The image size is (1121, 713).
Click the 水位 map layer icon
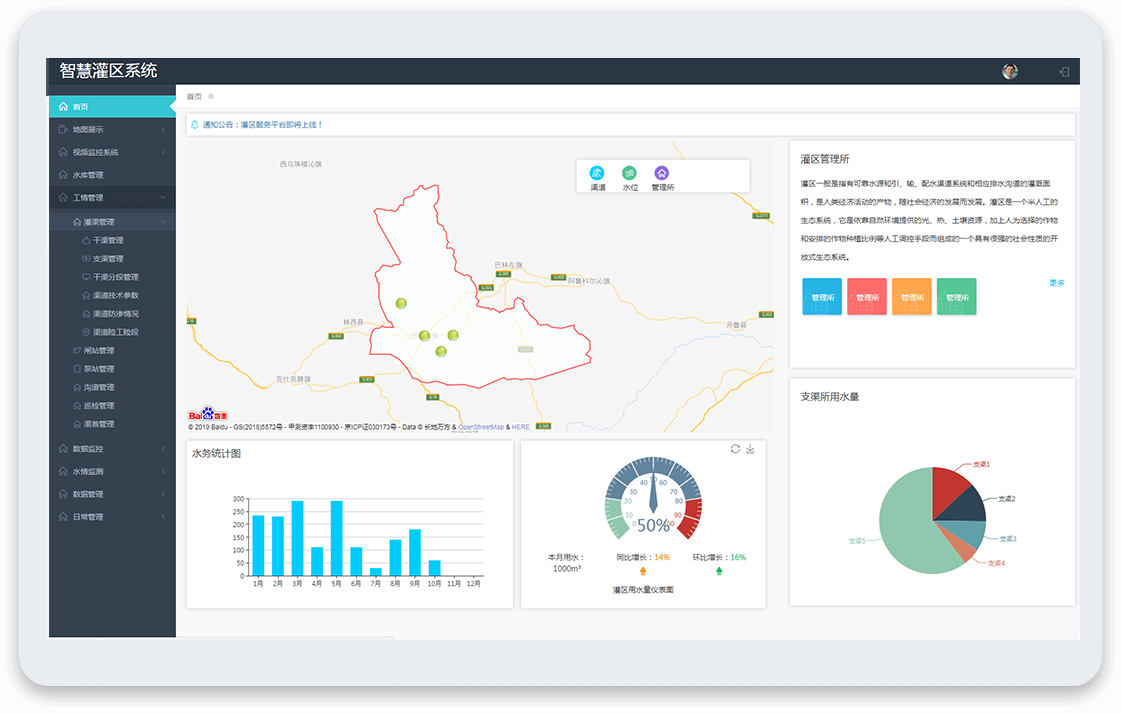coord(629,173)
